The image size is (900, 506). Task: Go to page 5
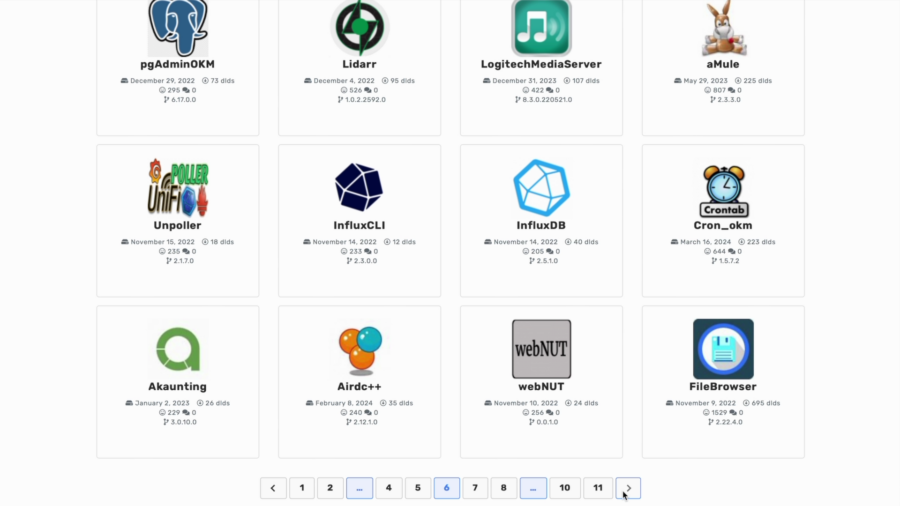coord(418,488)
